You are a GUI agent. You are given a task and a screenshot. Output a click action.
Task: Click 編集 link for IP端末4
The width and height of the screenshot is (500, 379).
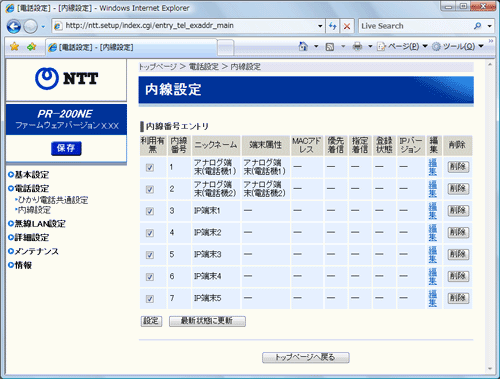433,276
